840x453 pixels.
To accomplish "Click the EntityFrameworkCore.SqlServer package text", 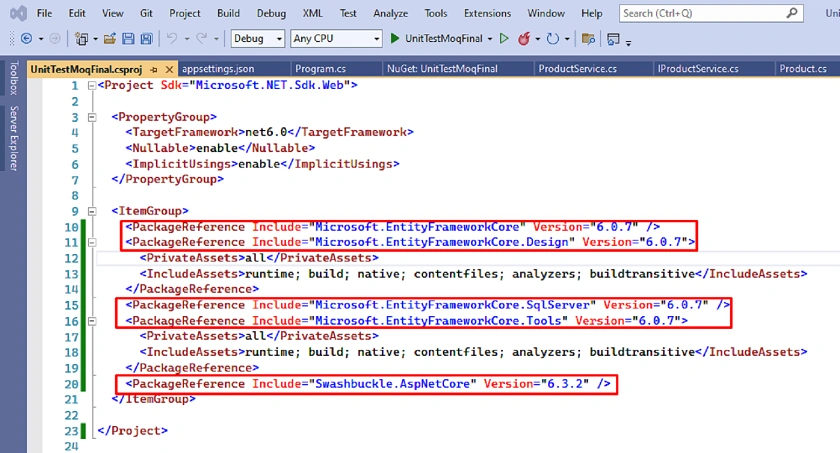I will [x=452, y=305].
